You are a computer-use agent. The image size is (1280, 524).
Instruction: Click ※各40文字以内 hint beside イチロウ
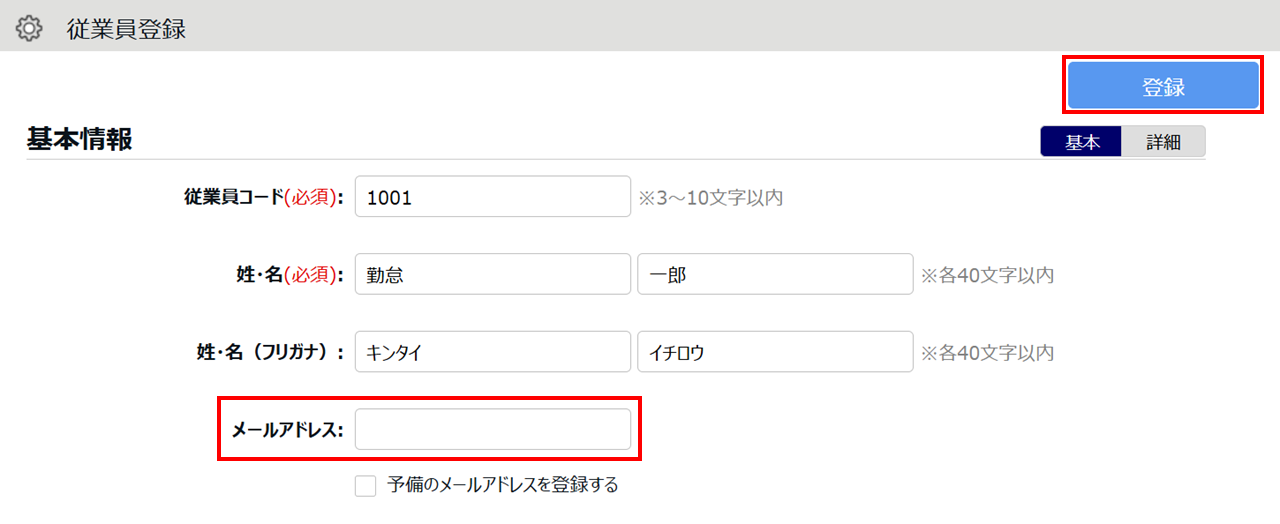987,353
